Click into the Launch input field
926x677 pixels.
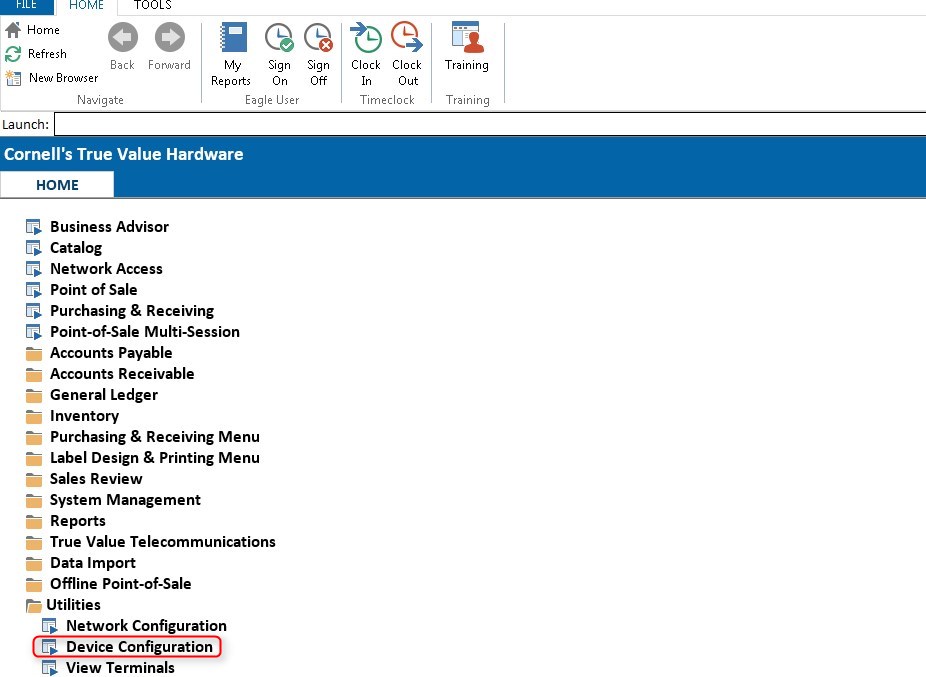tap(488, 125)
